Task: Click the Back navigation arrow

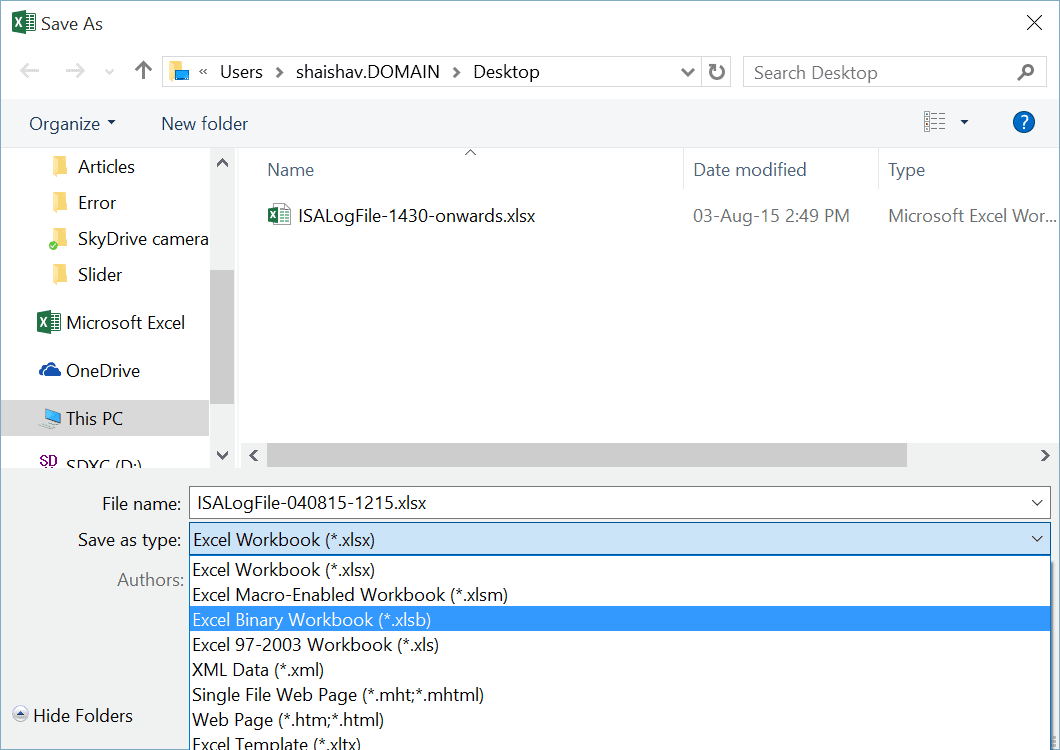Action: [x=30, y=71]
